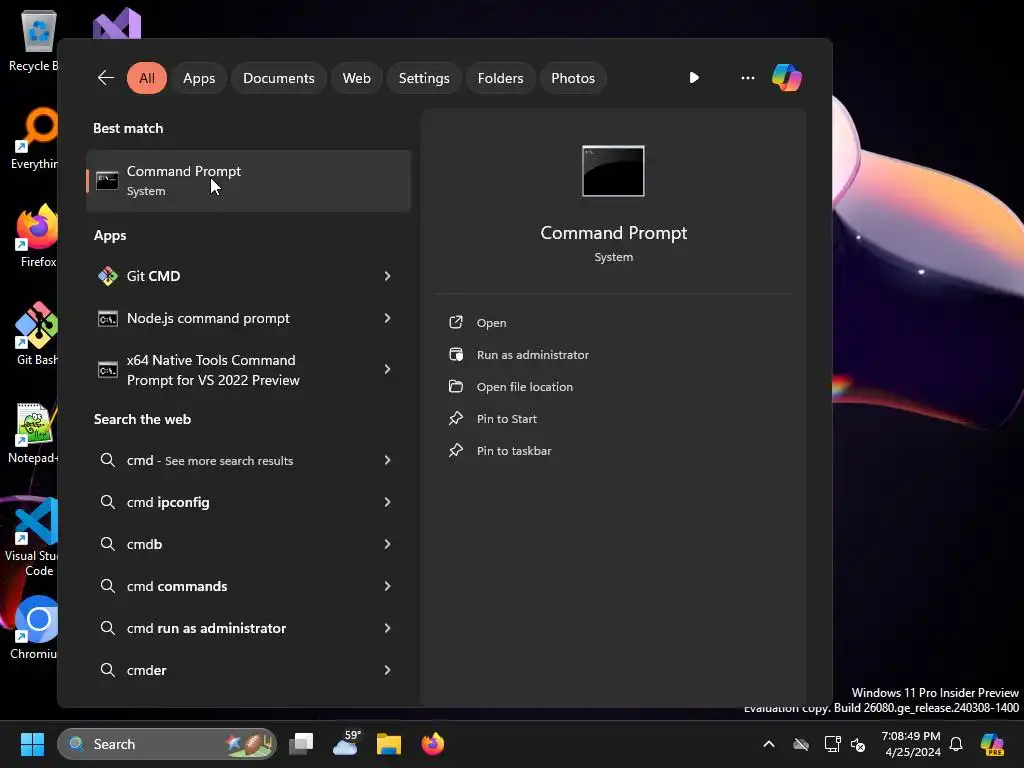Expand the cmd See more results chevron
Screen dimensions: 1024x768
pos(387,460)
